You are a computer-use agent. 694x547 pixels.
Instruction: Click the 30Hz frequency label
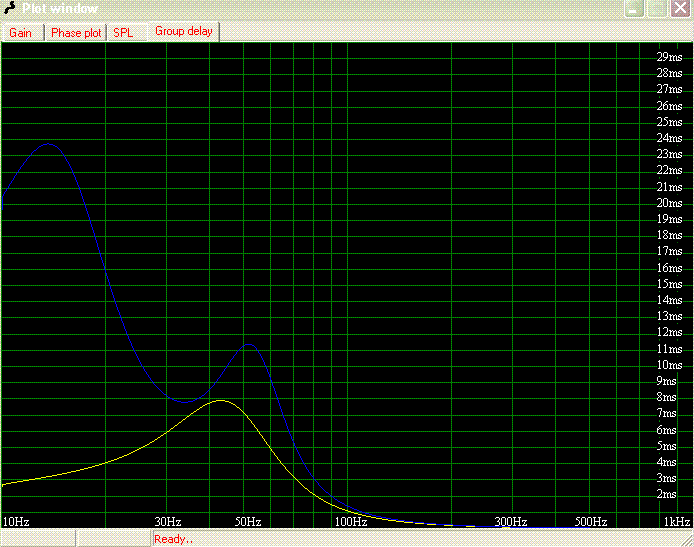click(x=168, y=522)
